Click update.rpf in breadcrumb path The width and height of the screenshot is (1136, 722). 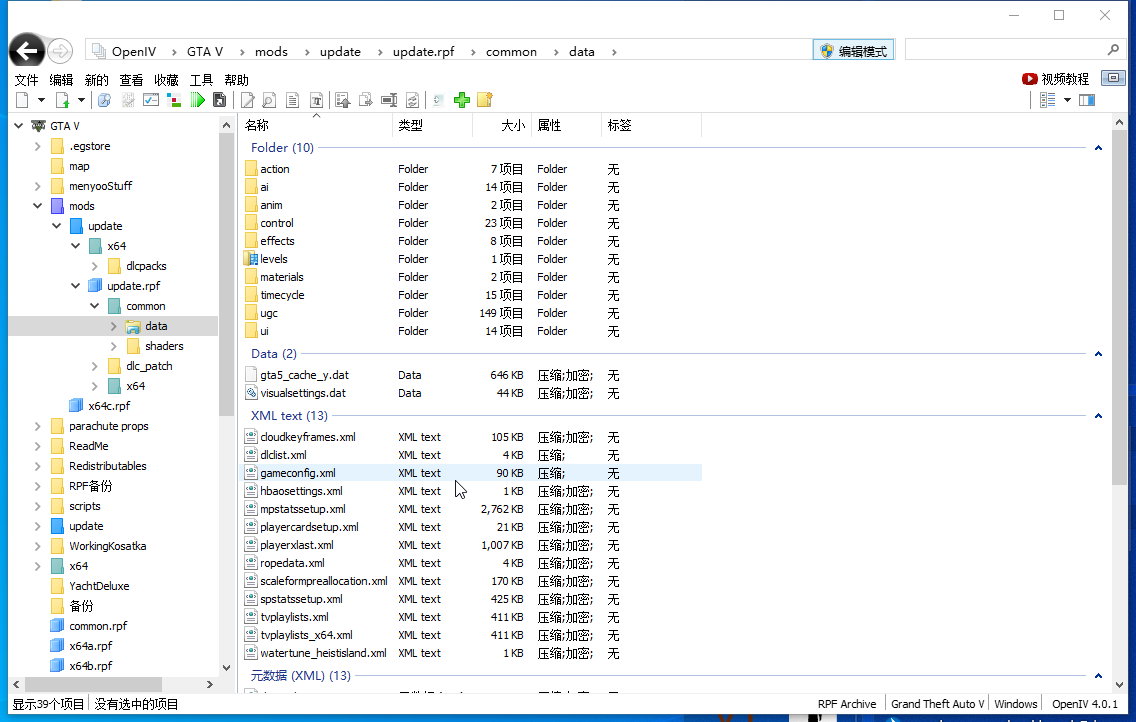[x=424, y=51]
